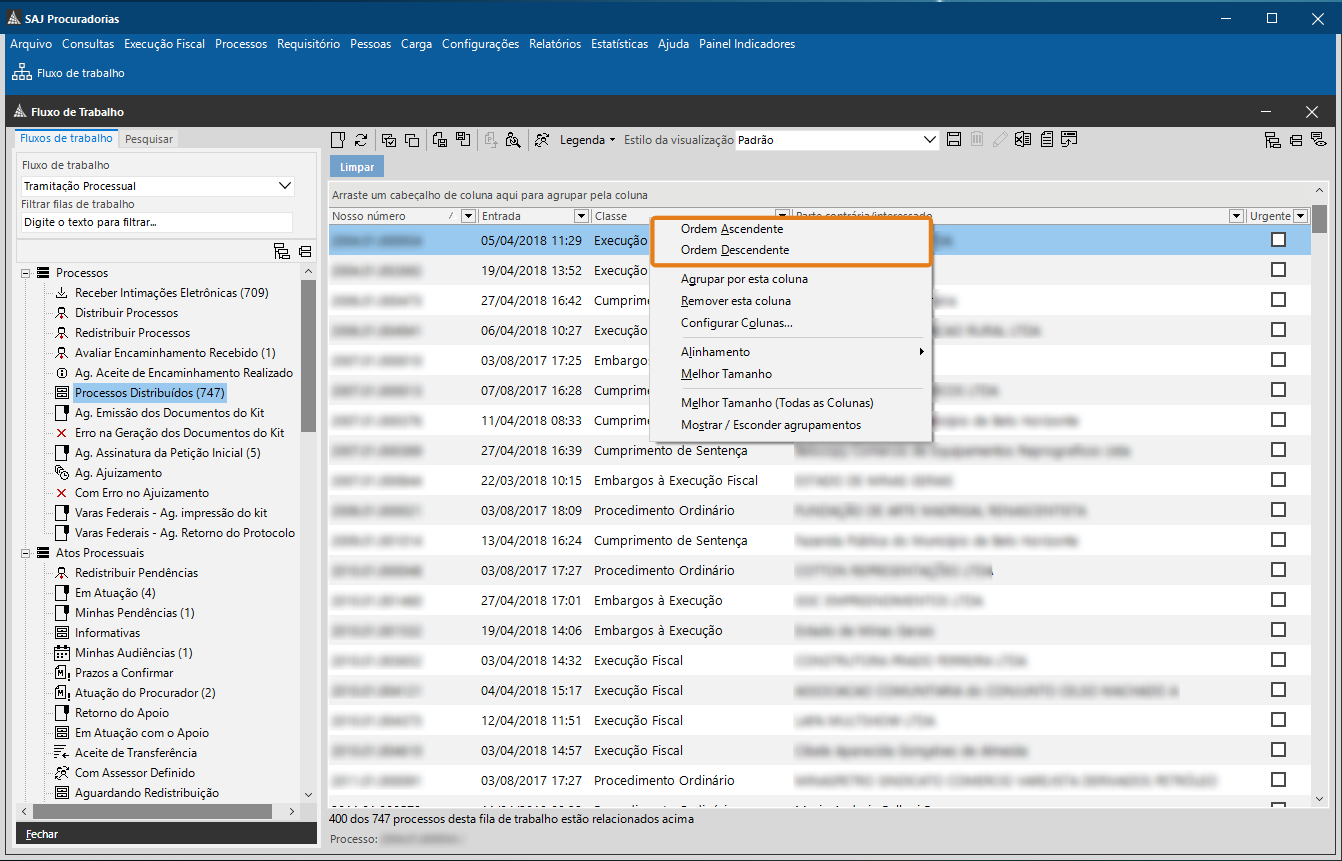Image resolution: width=1342 pixels, height=861 pixels.
Task: Open process search with the magnifier document icon
Action: point(513,140)
